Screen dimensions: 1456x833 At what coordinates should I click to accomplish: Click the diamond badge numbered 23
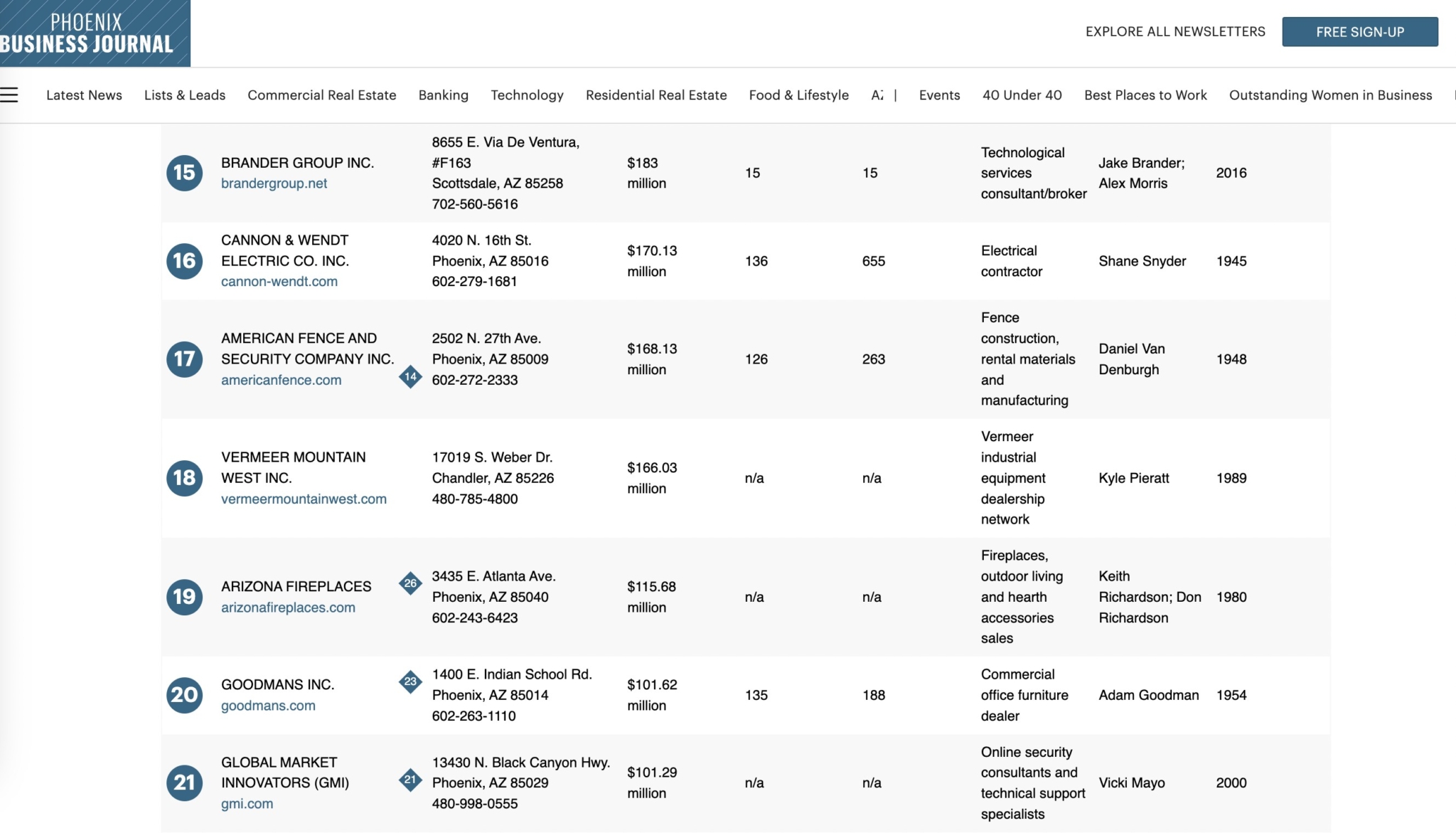(410, 681)
